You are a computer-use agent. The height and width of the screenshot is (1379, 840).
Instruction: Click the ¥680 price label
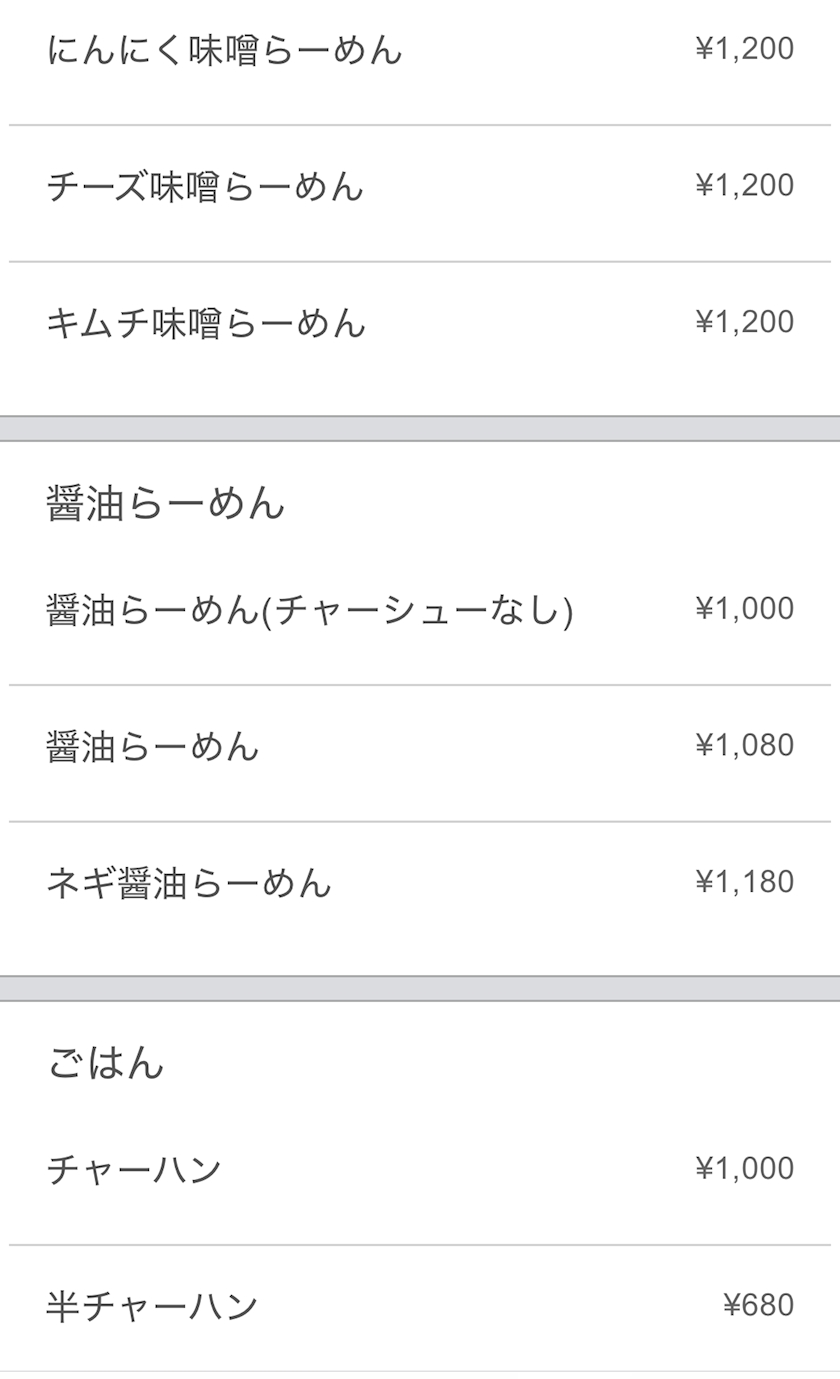(x=758, y=1306)
